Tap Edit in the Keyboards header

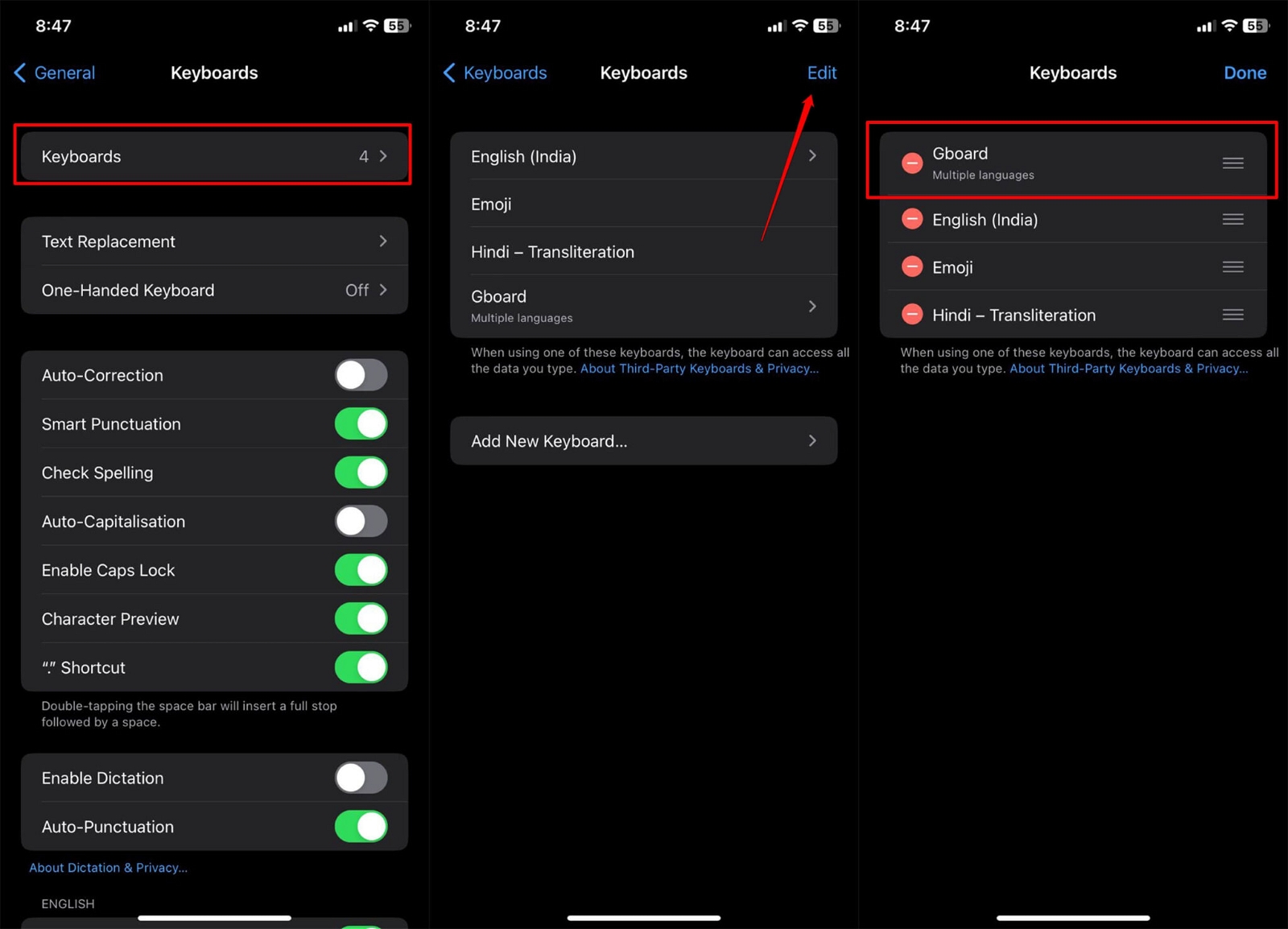(822, 72)
